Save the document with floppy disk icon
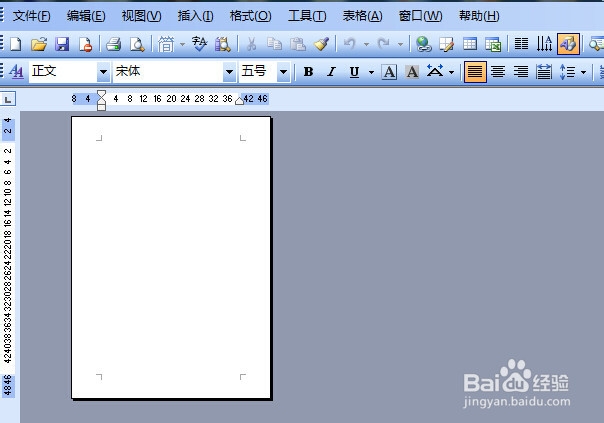Viewport: 604px width, 423px height. 62,44
